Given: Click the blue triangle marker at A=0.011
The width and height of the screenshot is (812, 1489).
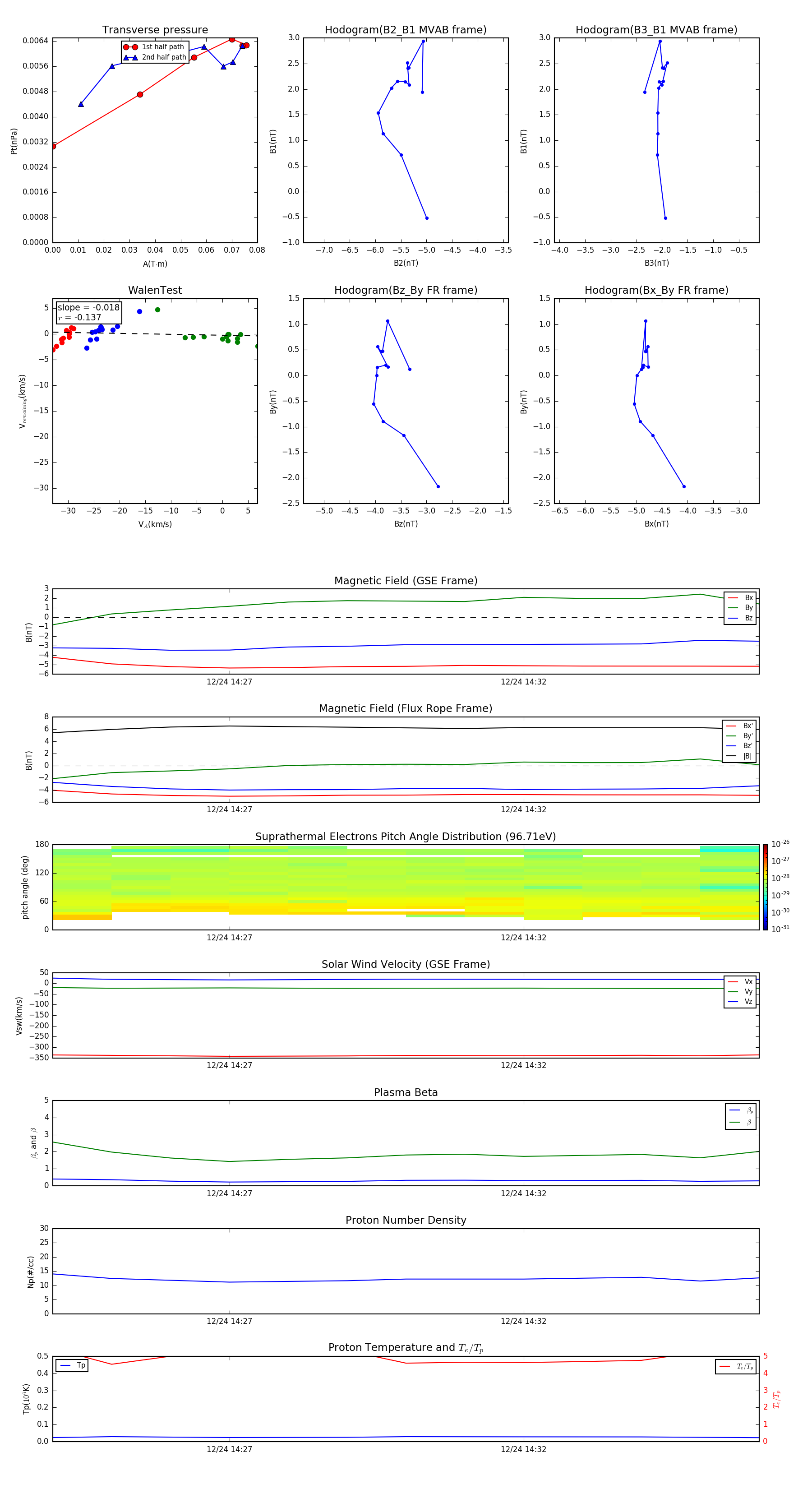Looking at the screenshot, I should coord(81,104).
